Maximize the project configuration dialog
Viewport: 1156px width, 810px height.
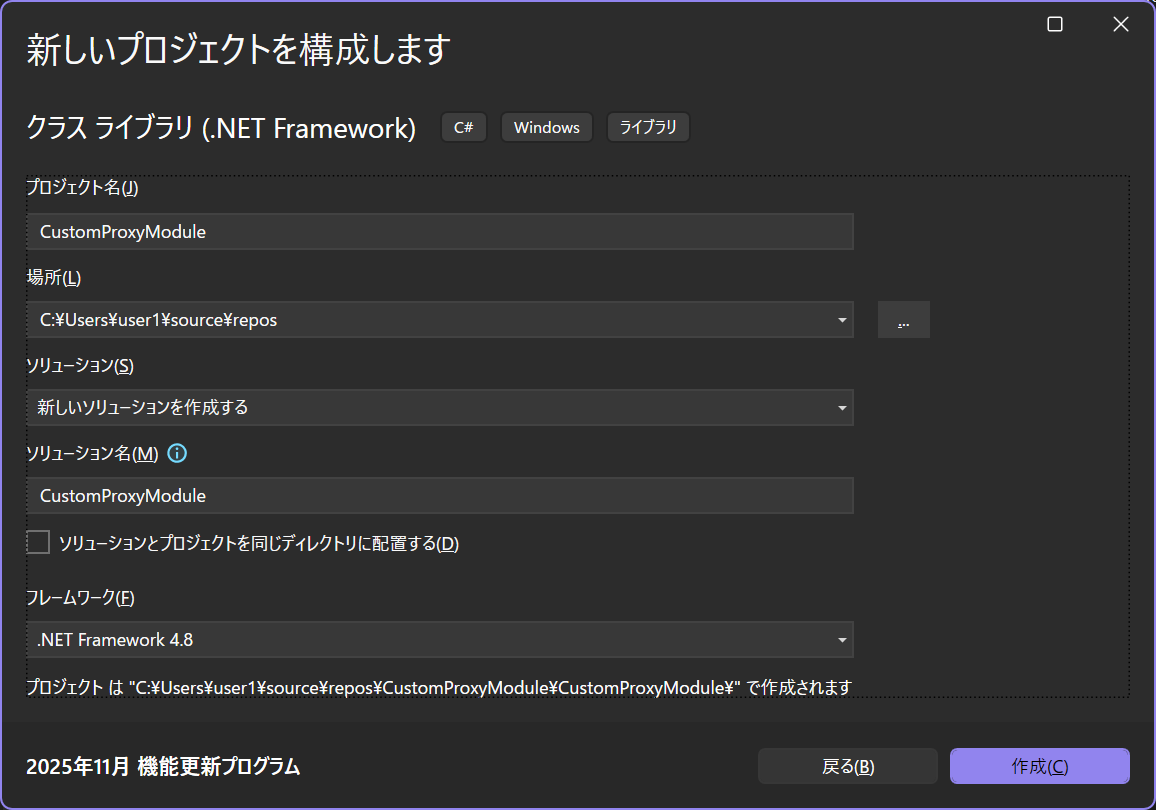point(1055,25)
